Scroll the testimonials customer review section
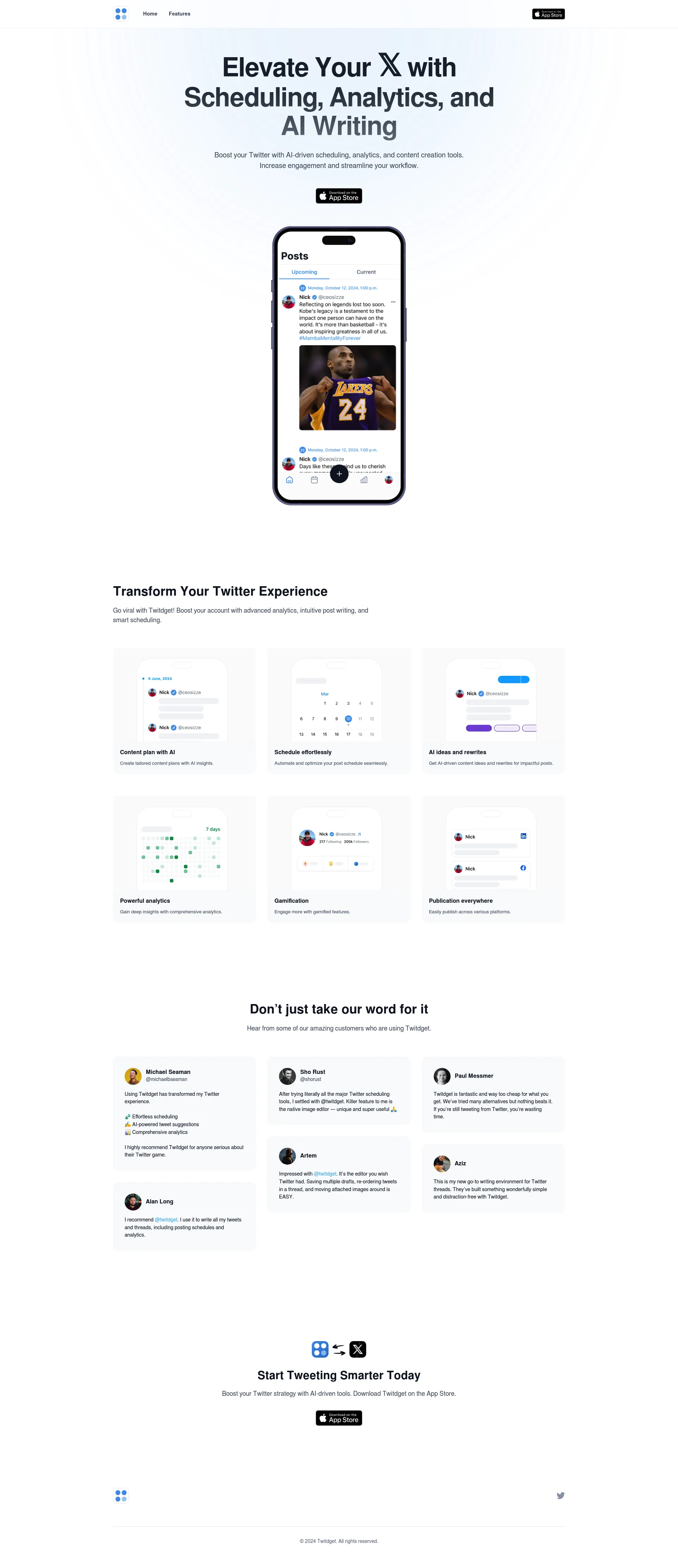The height and width of the screenshot is (1568, 678). coord(339,1150)
